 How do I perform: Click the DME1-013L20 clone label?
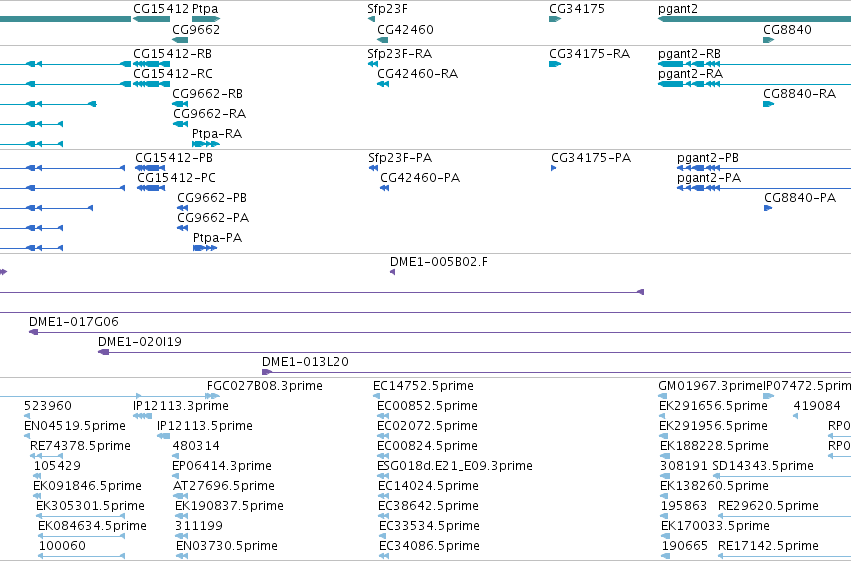[306, 362]
